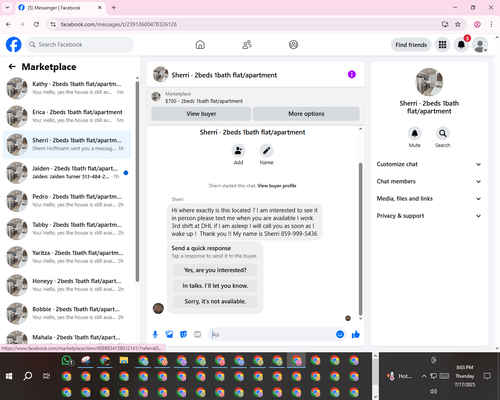This screenshot has height=400, width=500.
Task: View site information icon in address bar
Action: coord(53,24)
